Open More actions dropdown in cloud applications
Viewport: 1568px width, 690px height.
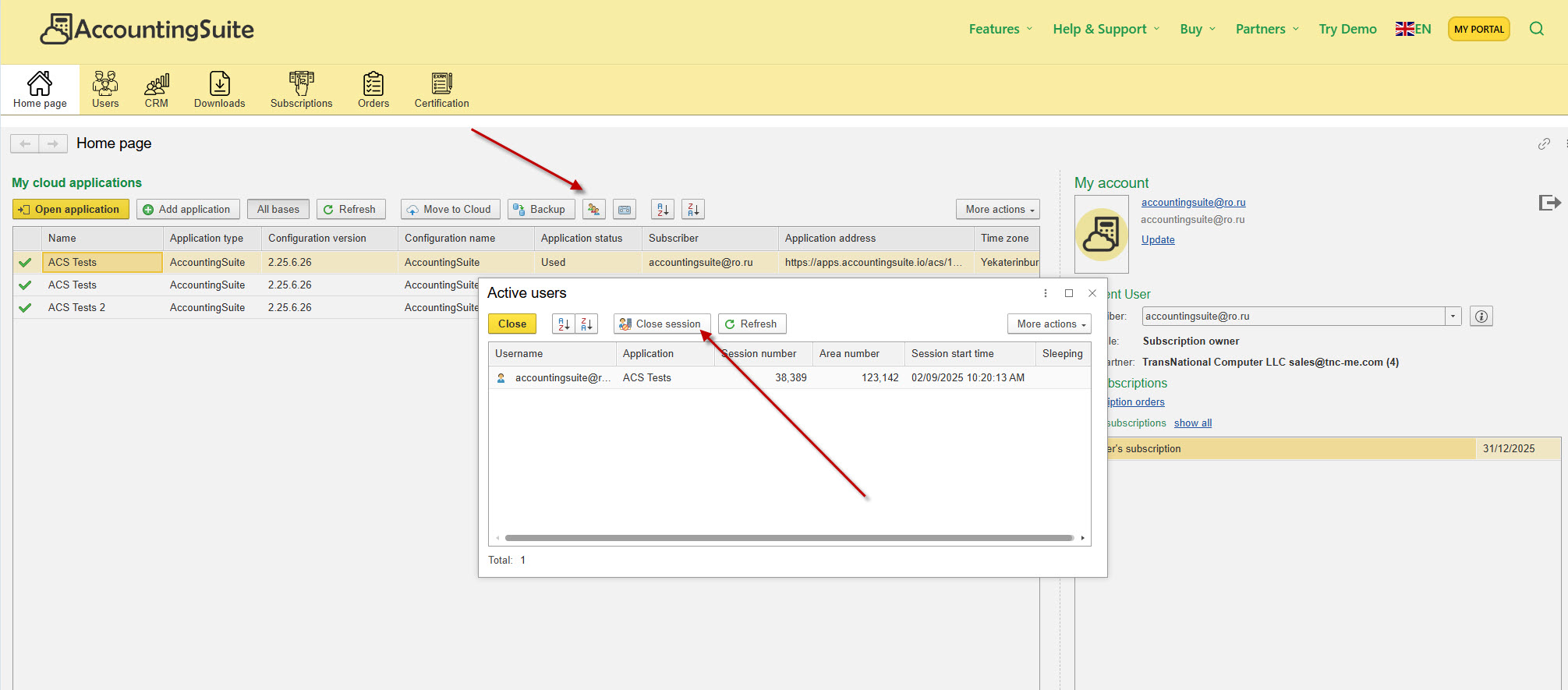(x=998, y=209)
